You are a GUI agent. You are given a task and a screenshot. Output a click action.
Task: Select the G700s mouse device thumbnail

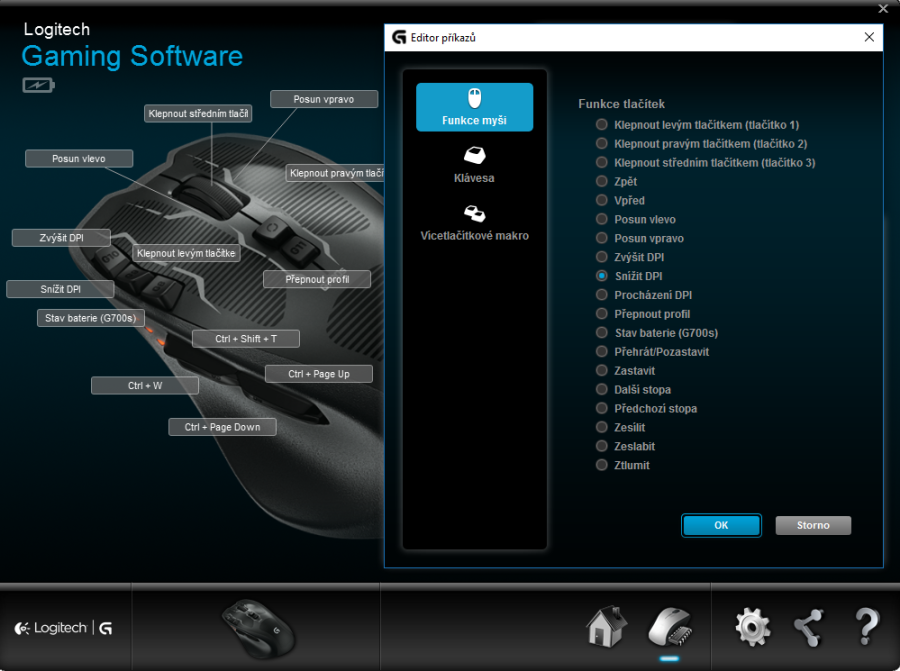tap(258, 629)
